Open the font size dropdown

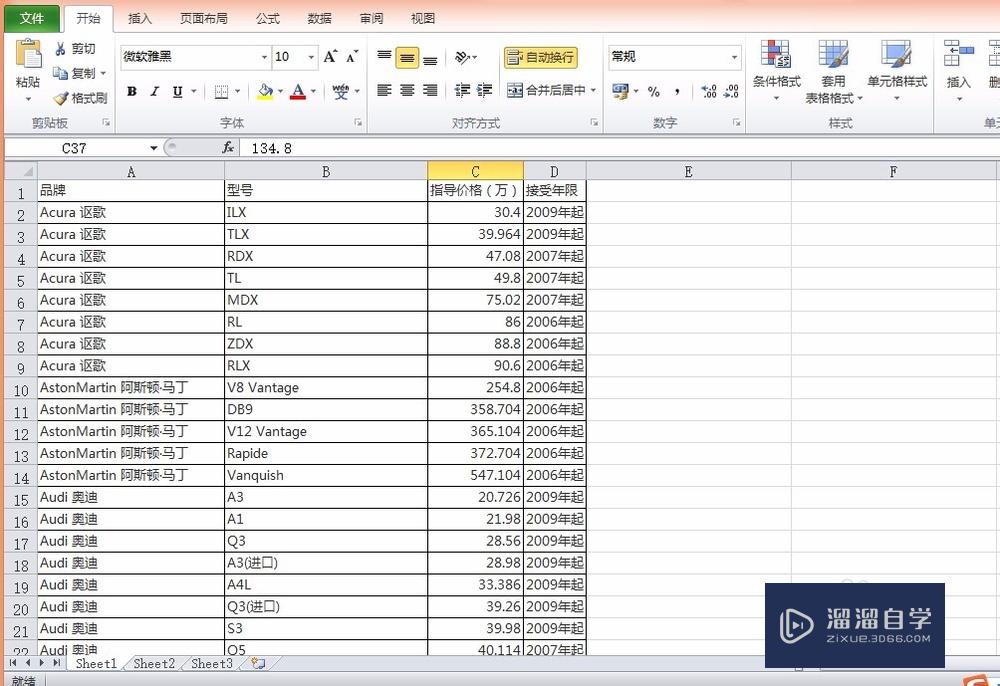311,57
